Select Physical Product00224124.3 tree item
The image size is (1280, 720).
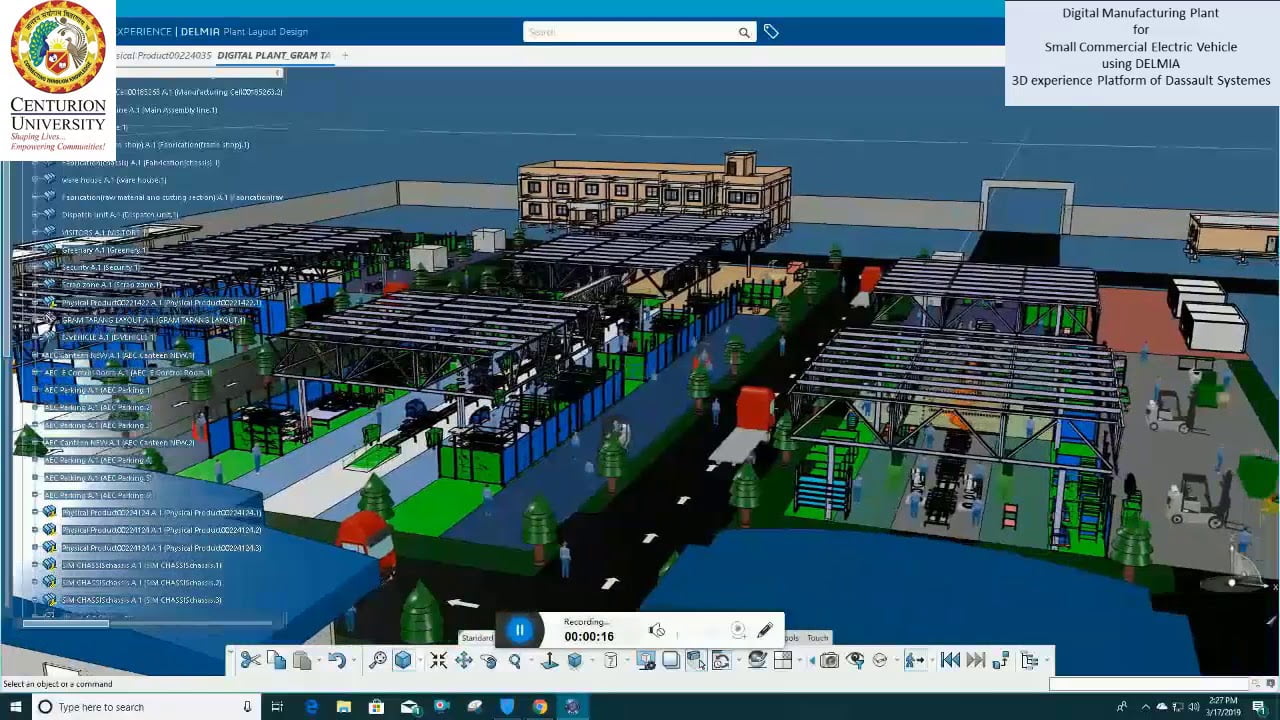coord(161,547)
